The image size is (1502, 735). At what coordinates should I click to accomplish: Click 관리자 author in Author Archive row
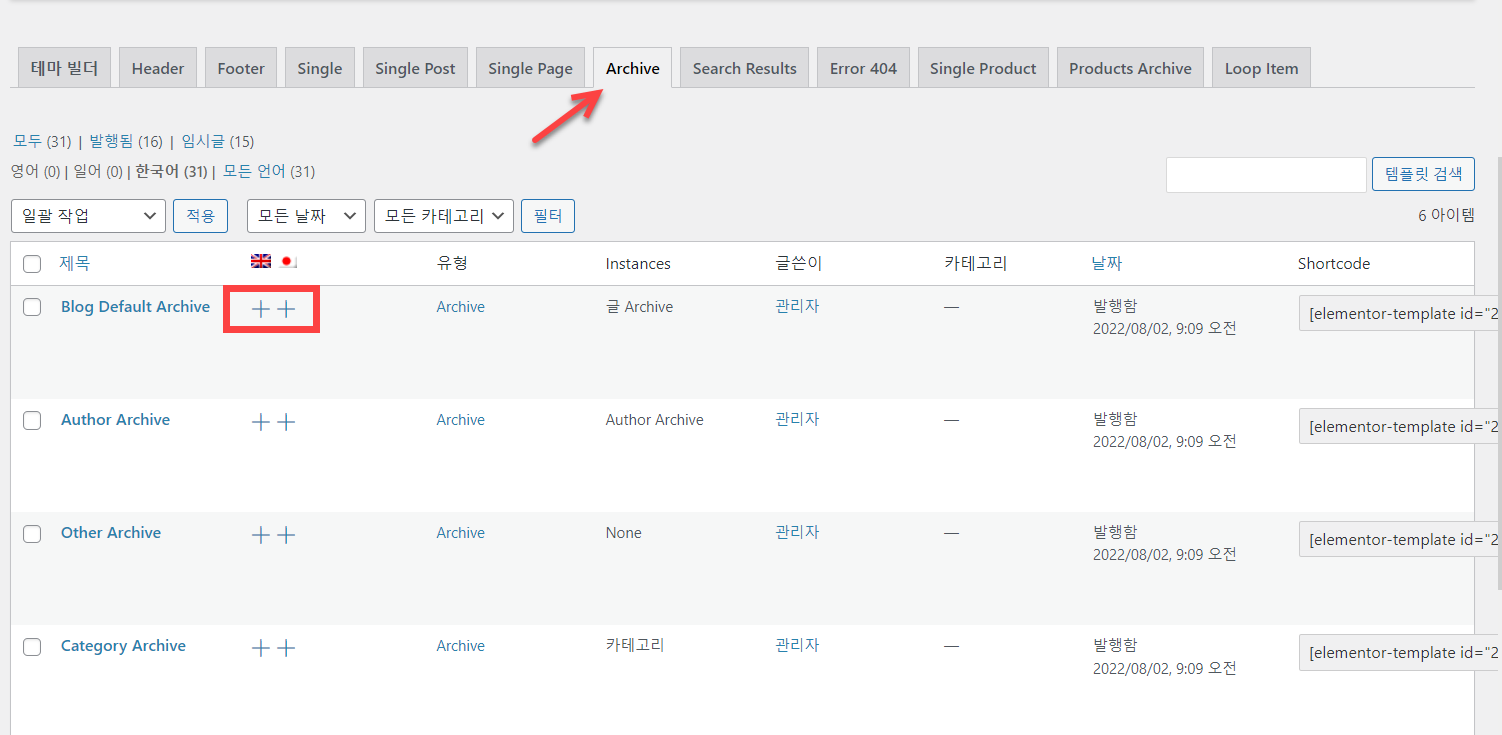tap(797, 420)
